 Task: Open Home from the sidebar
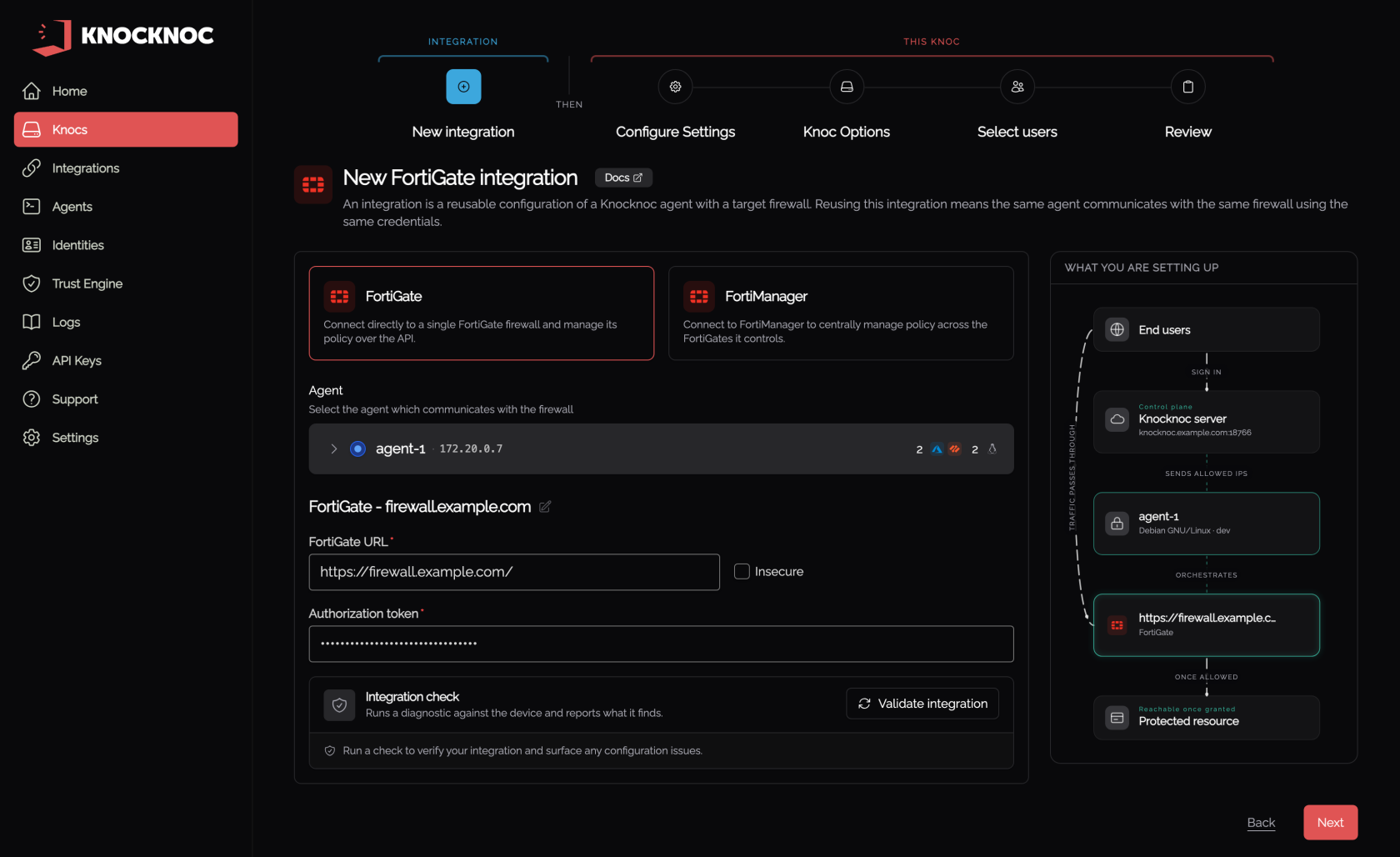(126, 91)
